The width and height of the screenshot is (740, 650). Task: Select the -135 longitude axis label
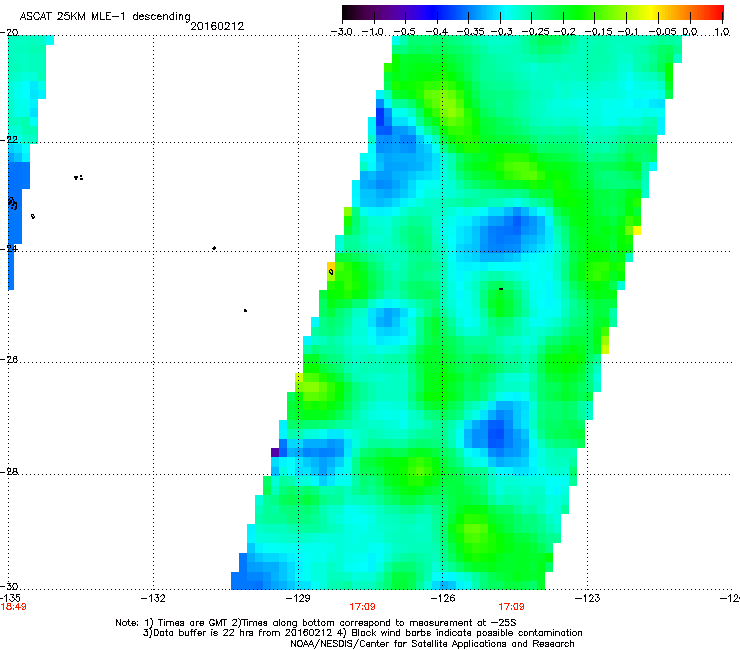[10, 598]
